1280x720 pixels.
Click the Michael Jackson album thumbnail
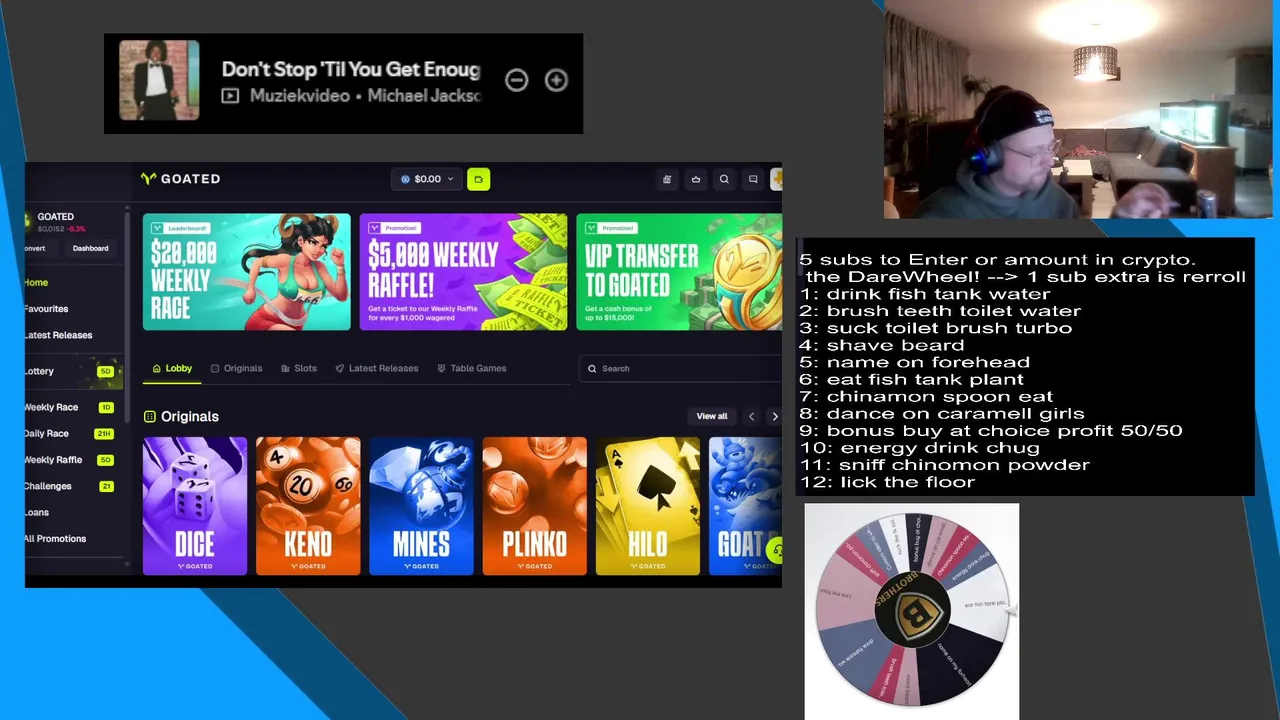[159, 80]
